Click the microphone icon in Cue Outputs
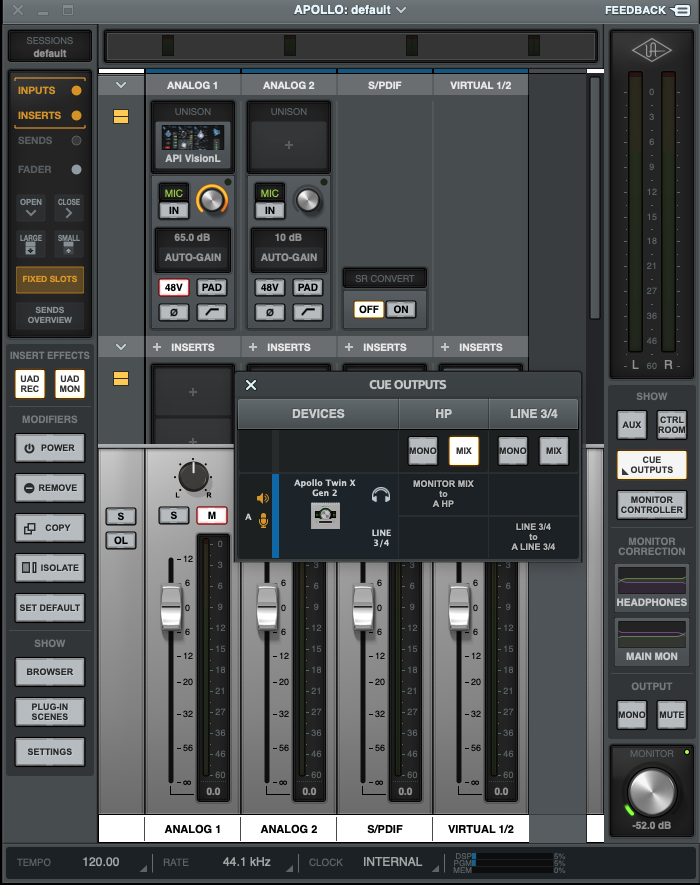This screenshot has height=885, width=700. 263,520
